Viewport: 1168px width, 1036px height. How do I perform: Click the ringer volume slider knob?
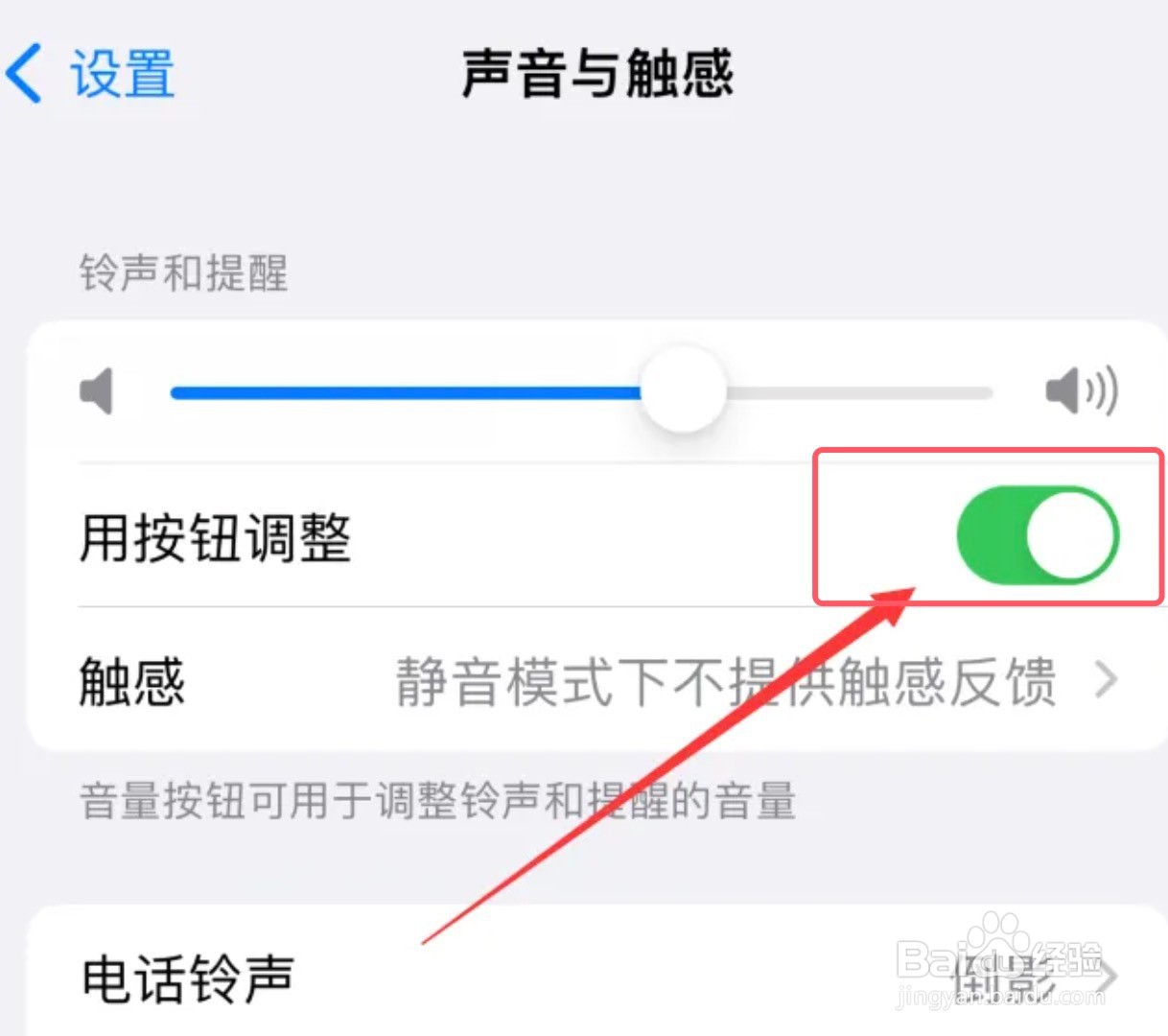click(x=684, y=391)
